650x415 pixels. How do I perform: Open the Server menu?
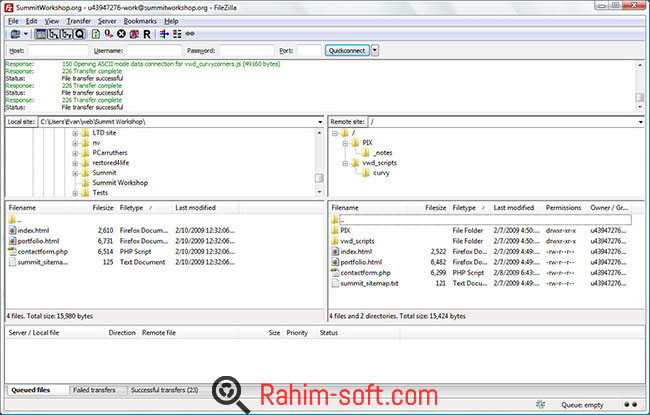(107, 21)
